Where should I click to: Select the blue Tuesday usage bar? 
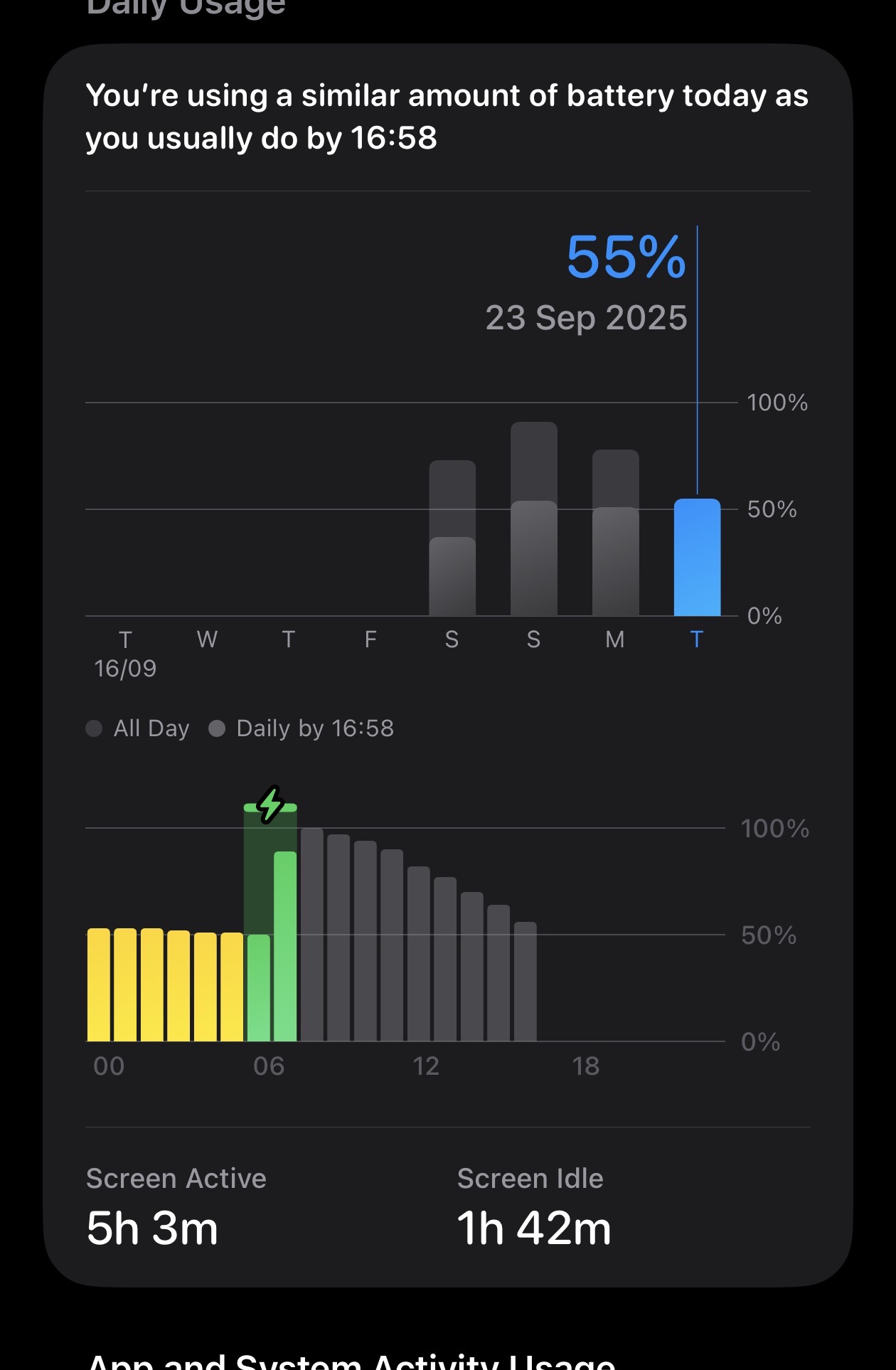[x=697, y=558]
